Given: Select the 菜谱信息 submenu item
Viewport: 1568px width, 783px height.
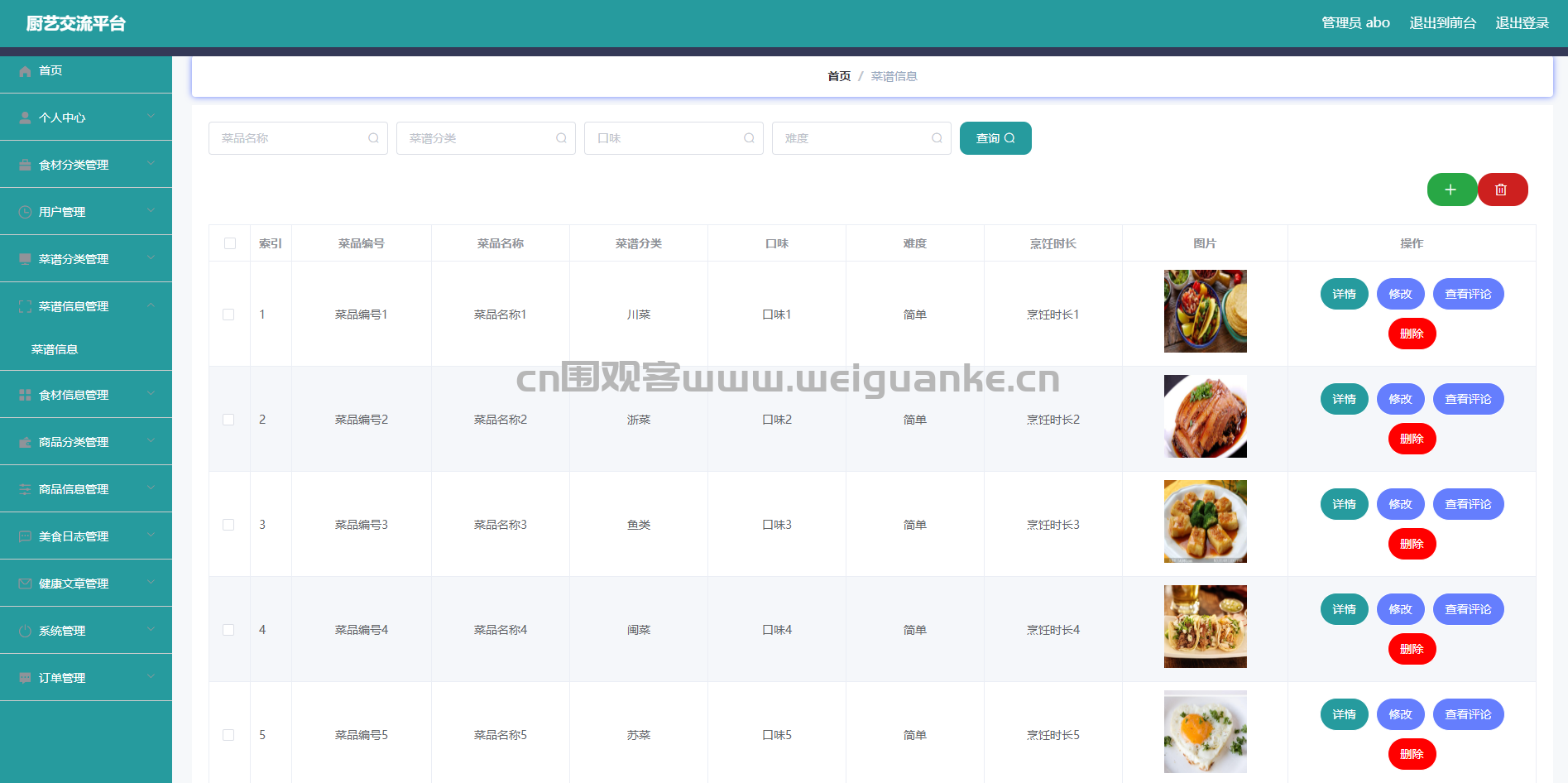Looking at the screenshot, I should click(86, 349).
